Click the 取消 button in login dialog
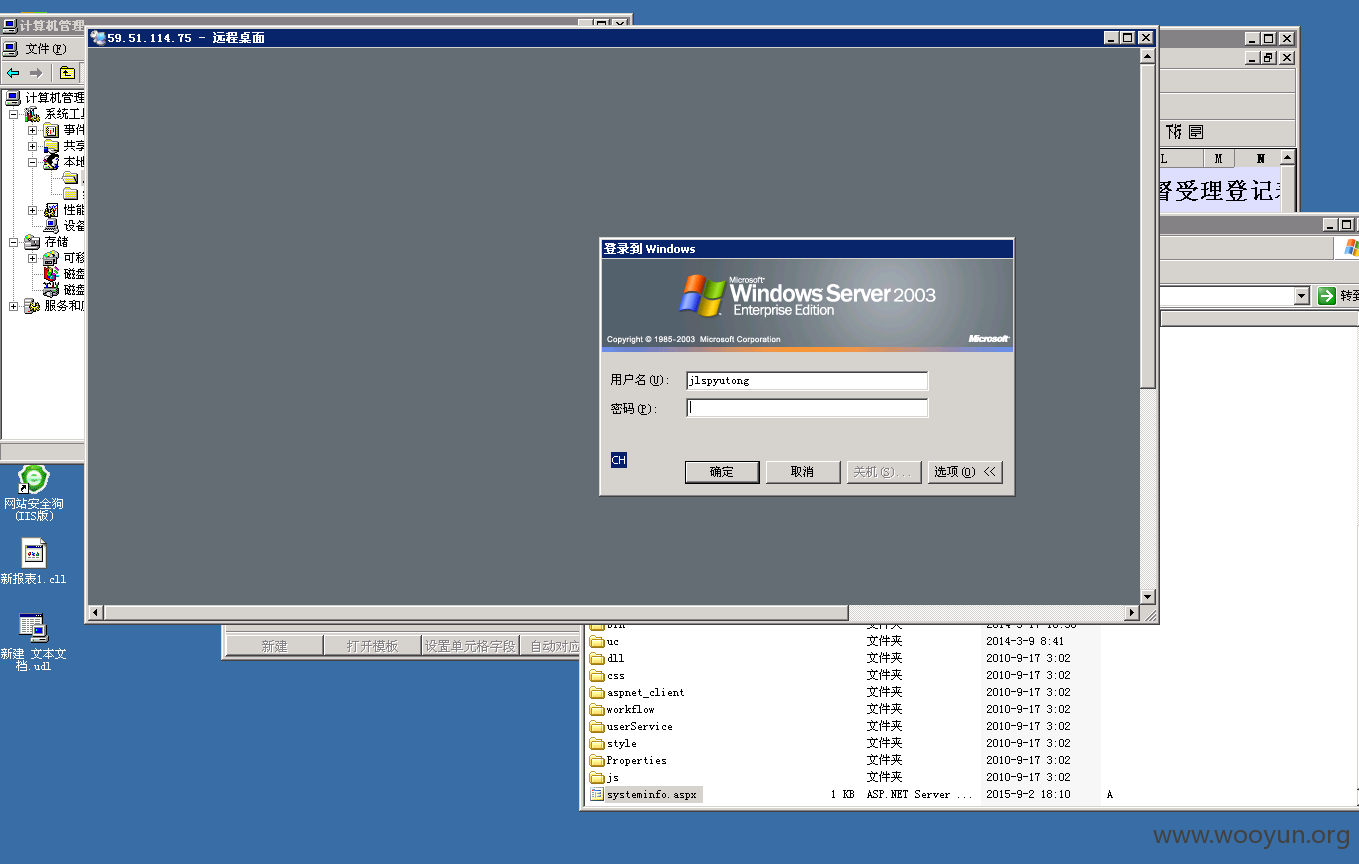The image size is (1359, 864). pos(802,472)
